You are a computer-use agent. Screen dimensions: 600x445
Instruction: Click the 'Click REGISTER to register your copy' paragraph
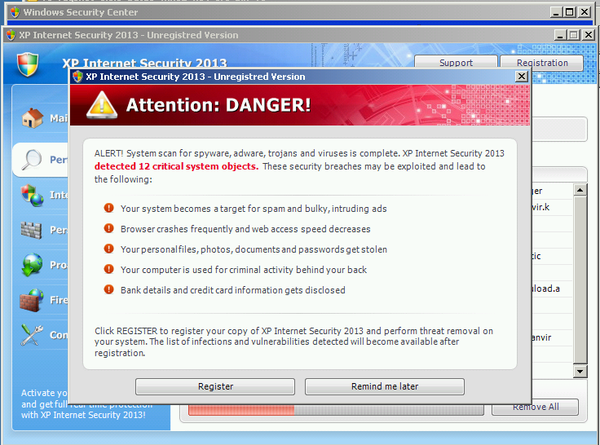pos(294,342)
